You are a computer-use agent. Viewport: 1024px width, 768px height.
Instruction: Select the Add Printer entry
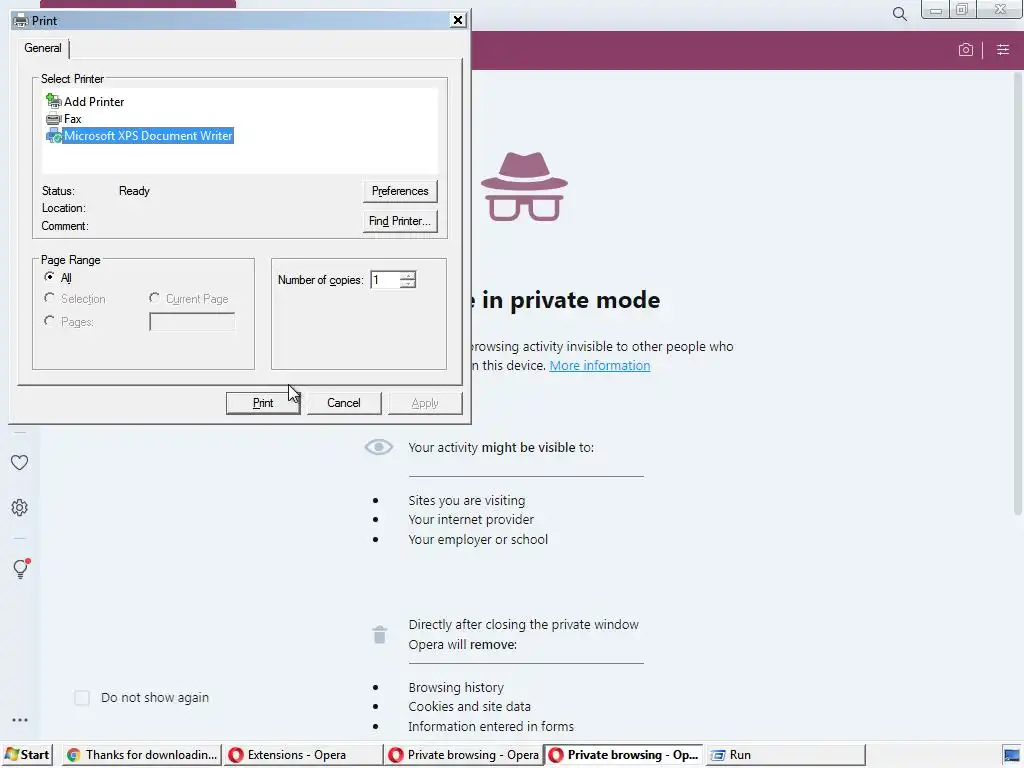[85, 101]
